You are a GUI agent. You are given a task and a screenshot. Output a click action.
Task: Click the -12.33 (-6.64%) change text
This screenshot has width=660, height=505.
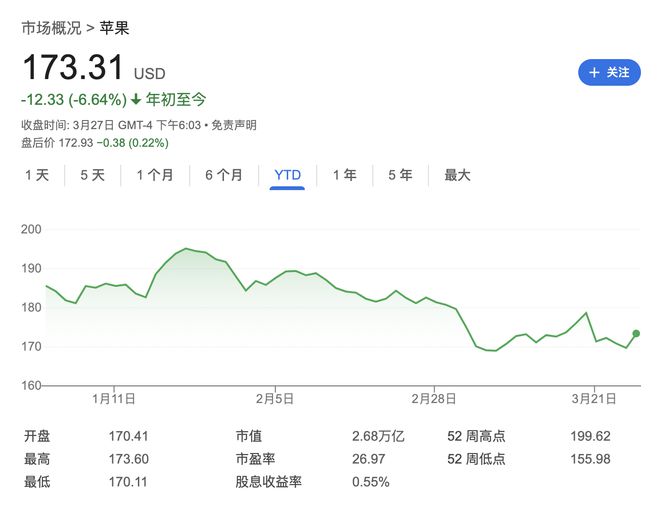pyautogui.click(x=74, y=100)
